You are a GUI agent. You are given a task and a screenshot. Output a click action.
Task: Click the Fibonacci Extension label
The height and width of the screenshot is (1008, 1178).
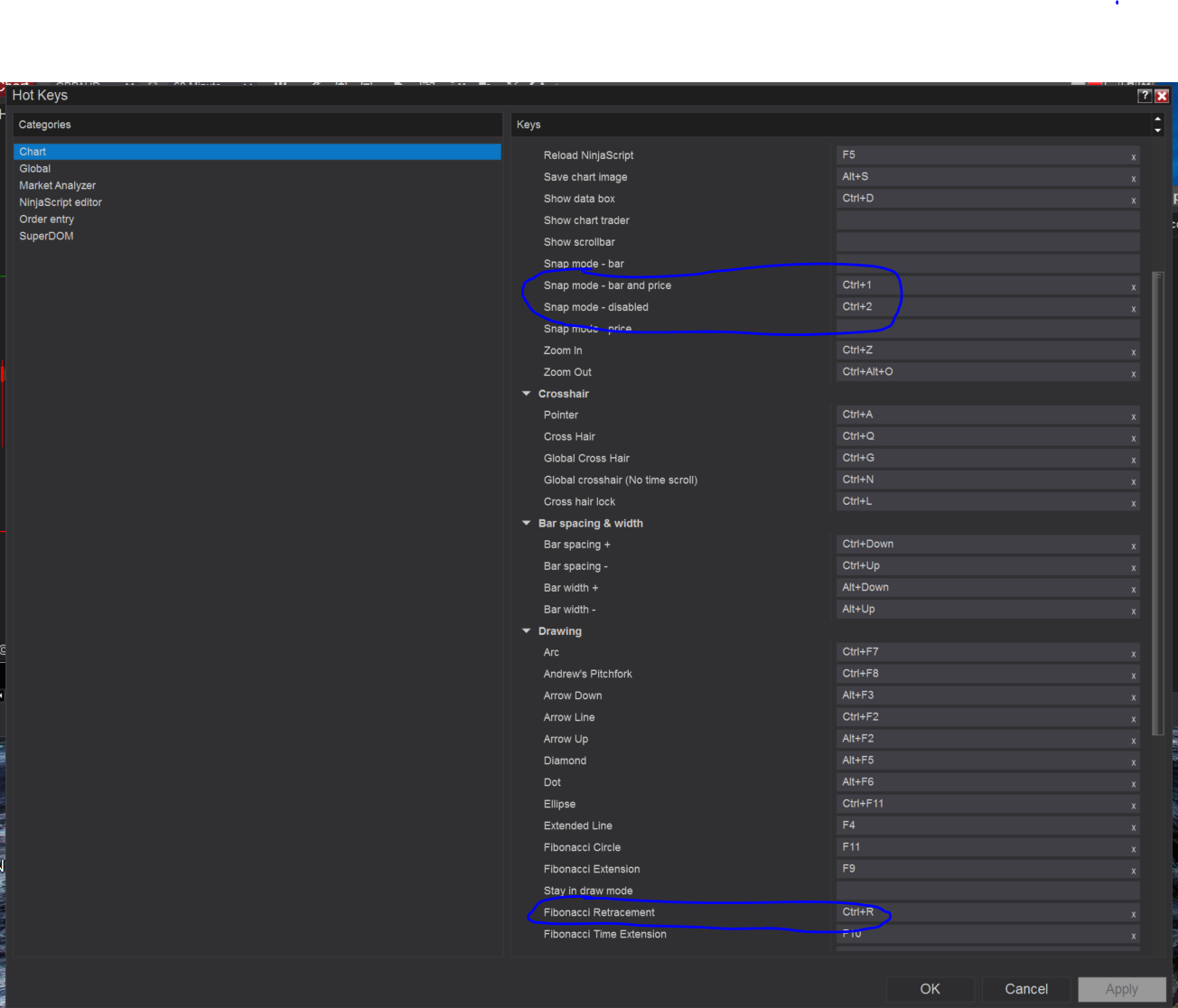coord(592,869)
